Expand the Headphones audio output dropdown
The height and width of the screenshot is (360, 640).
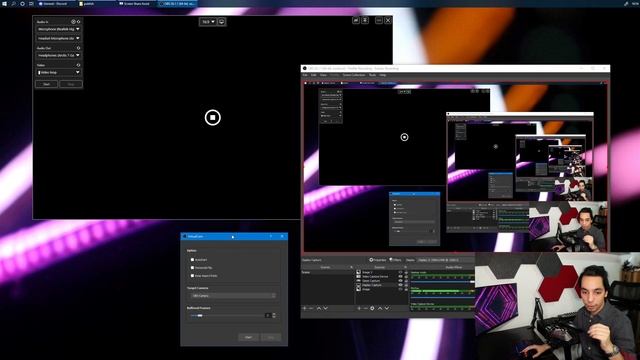point(58,55)
